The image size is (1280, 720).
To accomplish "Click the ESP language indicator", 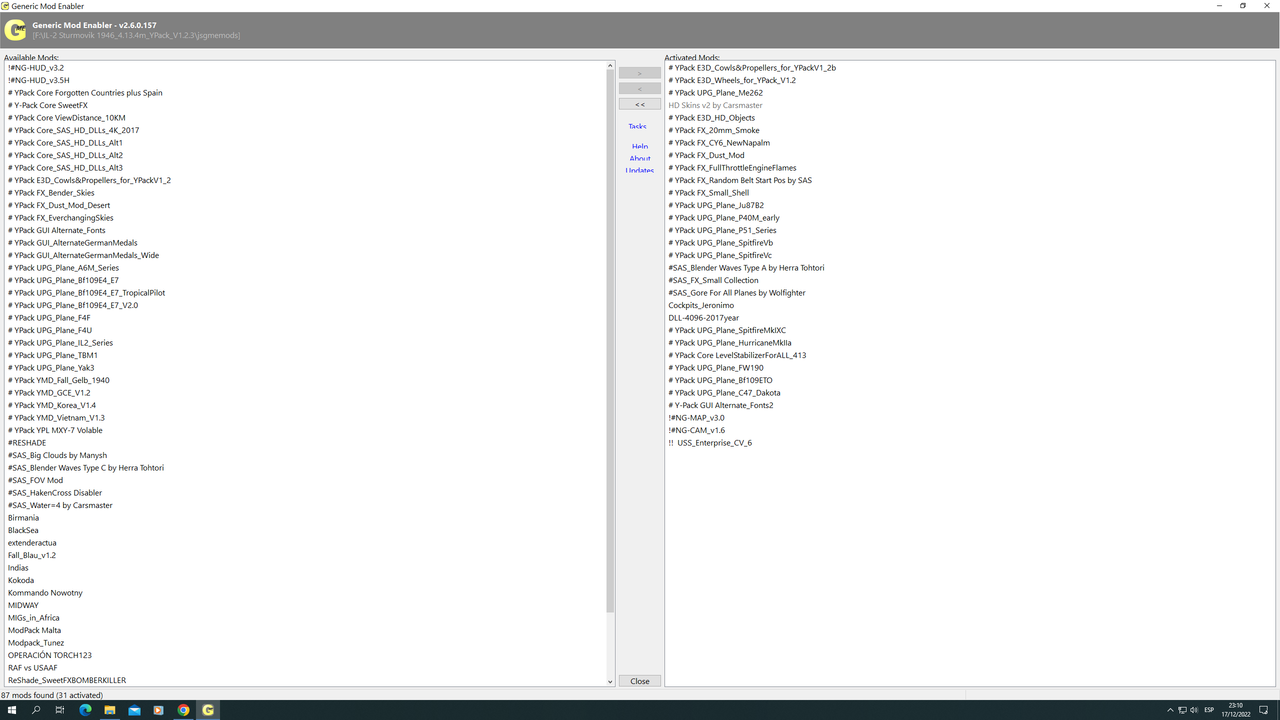I will coord(1208,710).
